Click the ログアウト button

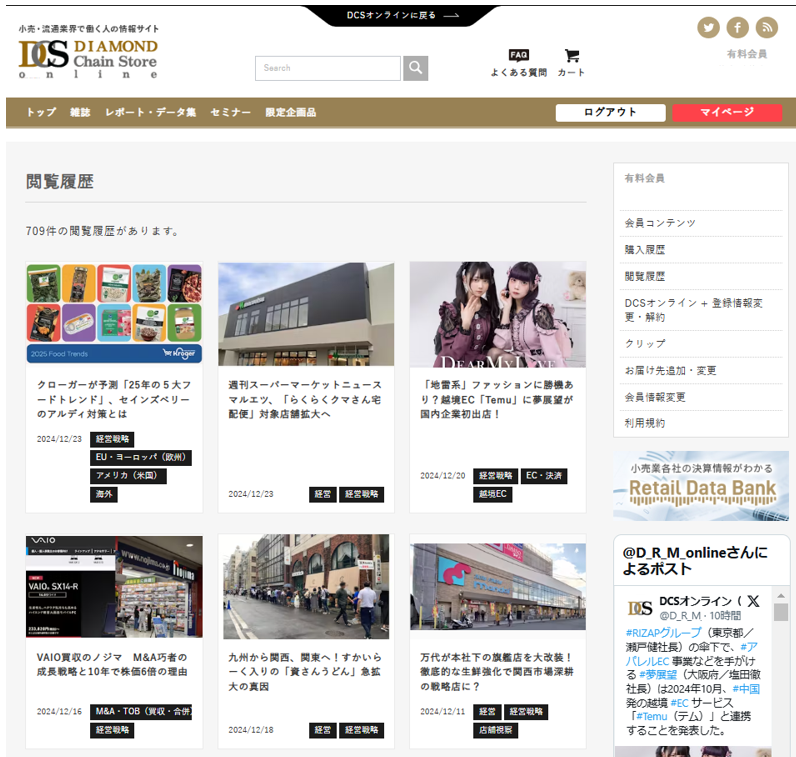[610, 113]
